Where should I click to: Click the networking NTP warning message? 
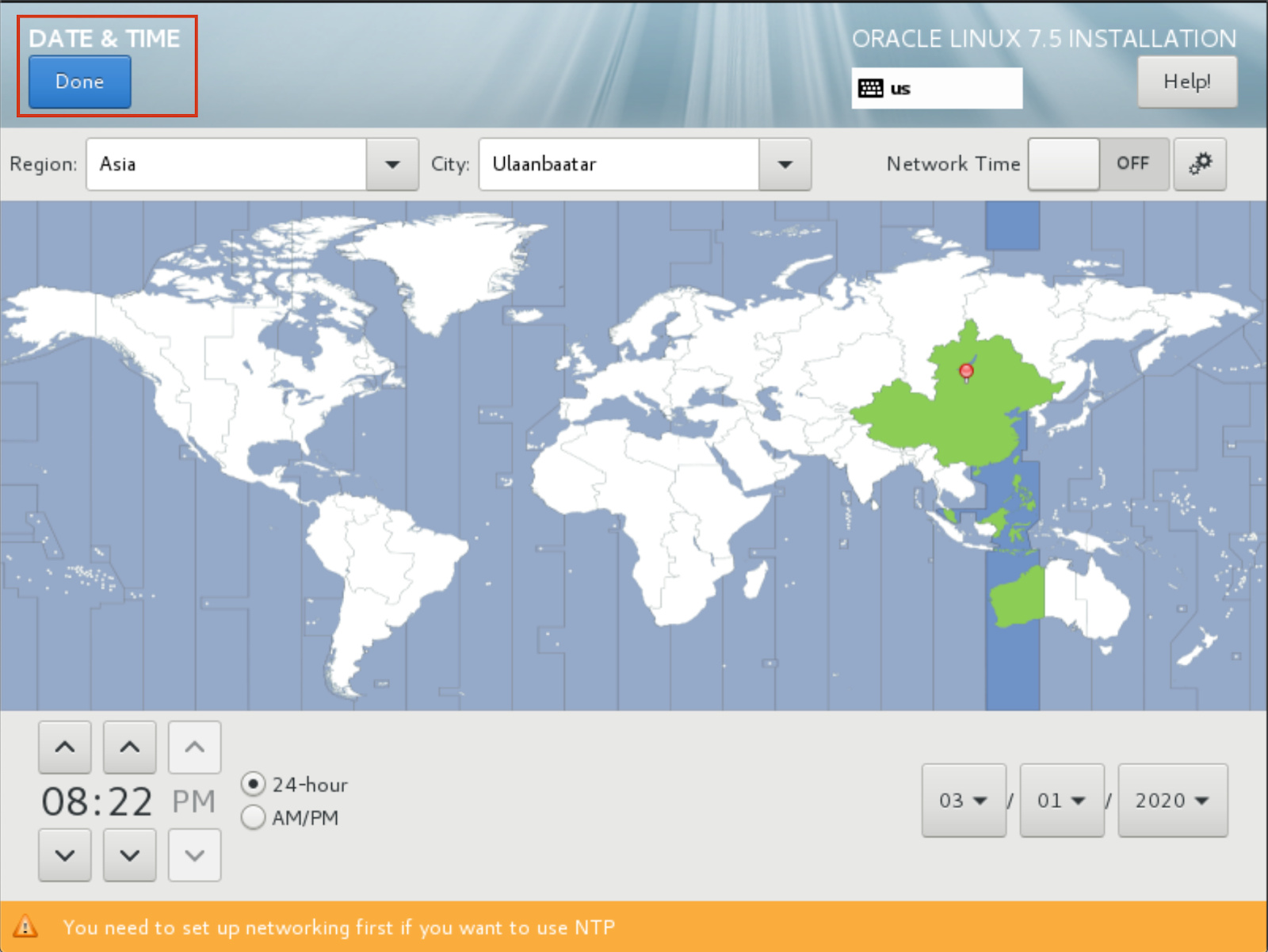coord(339,927)
